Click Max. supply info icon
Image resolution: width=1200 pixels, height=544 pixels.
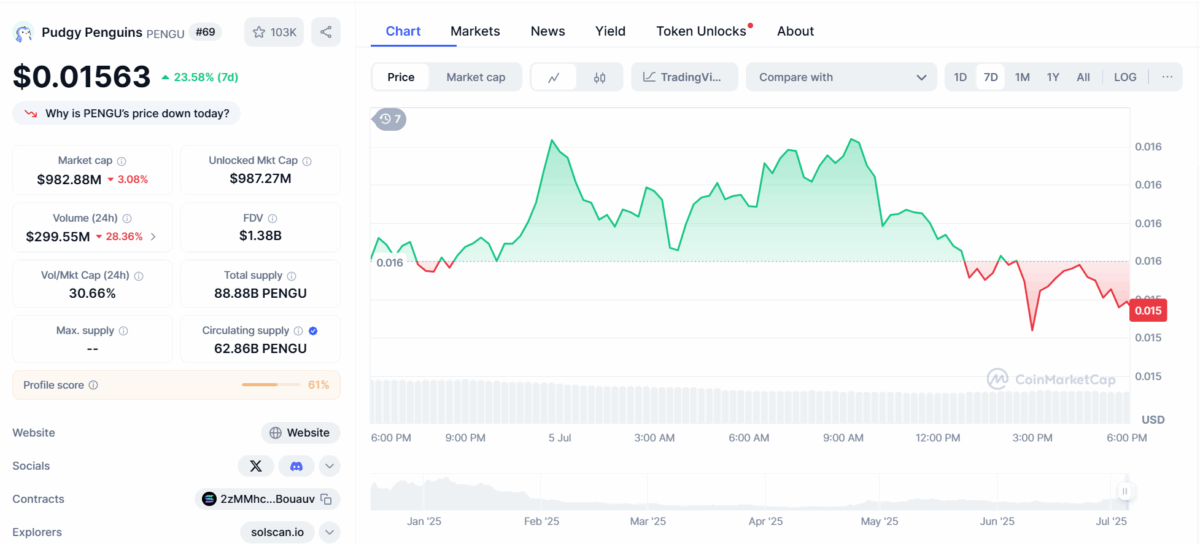(122, 331)
